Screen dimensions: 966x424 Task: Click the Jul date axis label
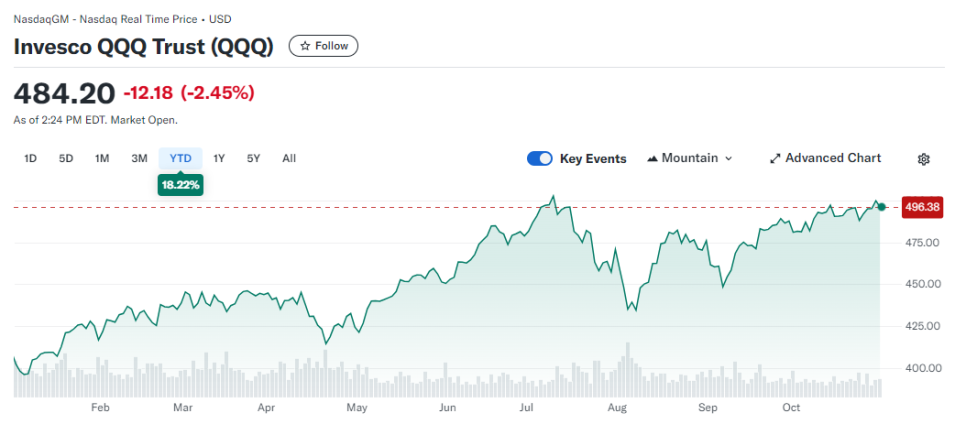(526, 407)
